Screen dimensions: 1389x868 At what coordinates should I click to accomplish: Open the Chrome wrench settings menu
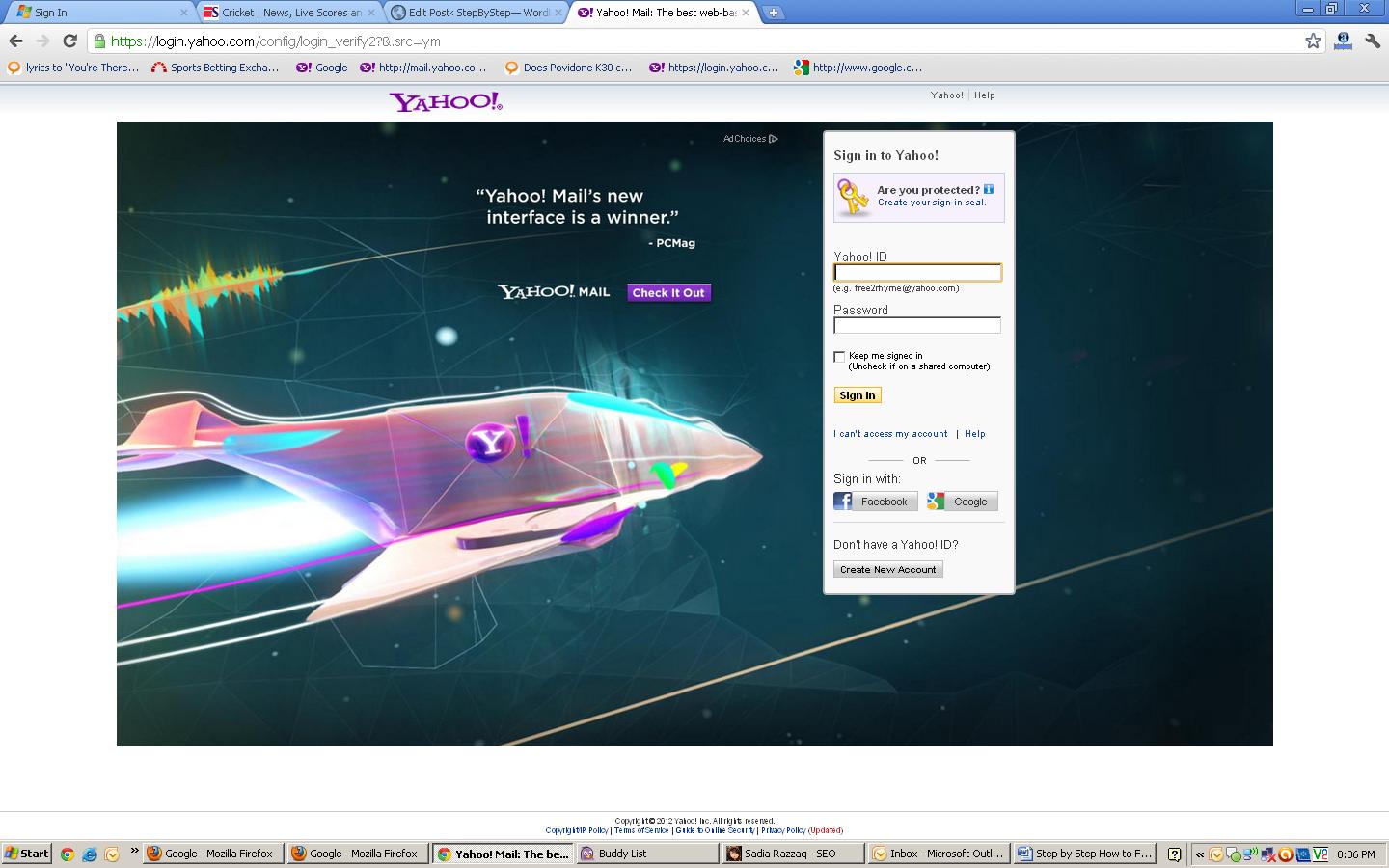pos(1373,41)
